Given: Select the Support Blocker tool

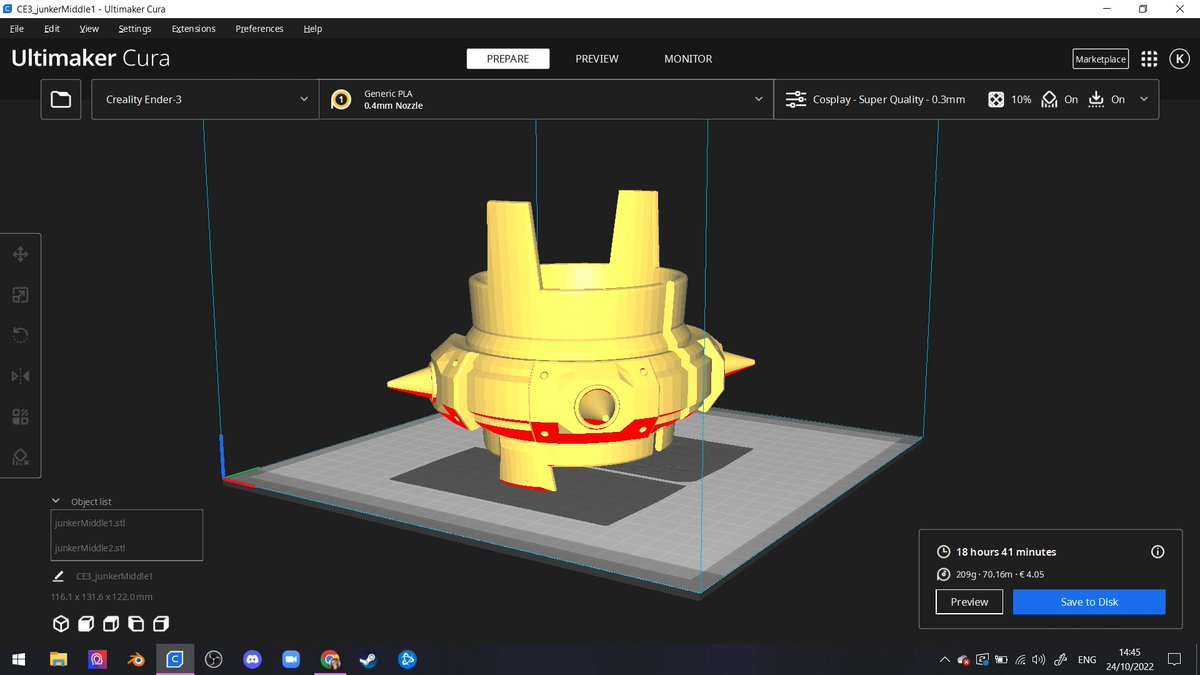Looking at the screenshot, I should (x=19, y=456).
